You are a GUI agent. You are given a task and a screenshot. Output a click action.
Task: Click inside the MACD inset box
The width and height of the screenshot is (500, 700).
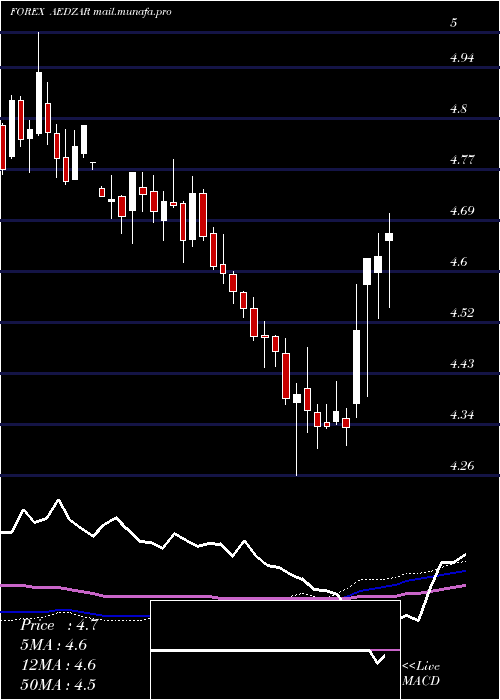275,650
